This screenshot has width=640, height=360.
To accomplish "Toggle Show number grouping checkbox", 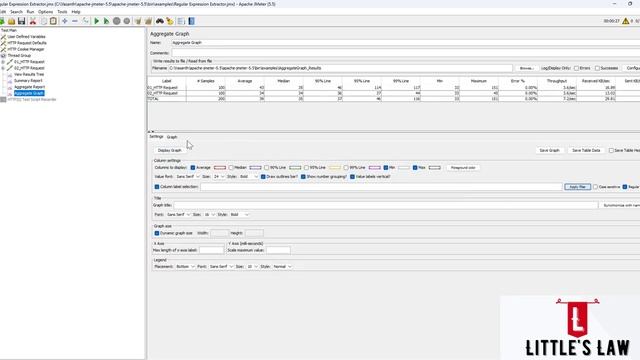I will click(x=303, y=177).
